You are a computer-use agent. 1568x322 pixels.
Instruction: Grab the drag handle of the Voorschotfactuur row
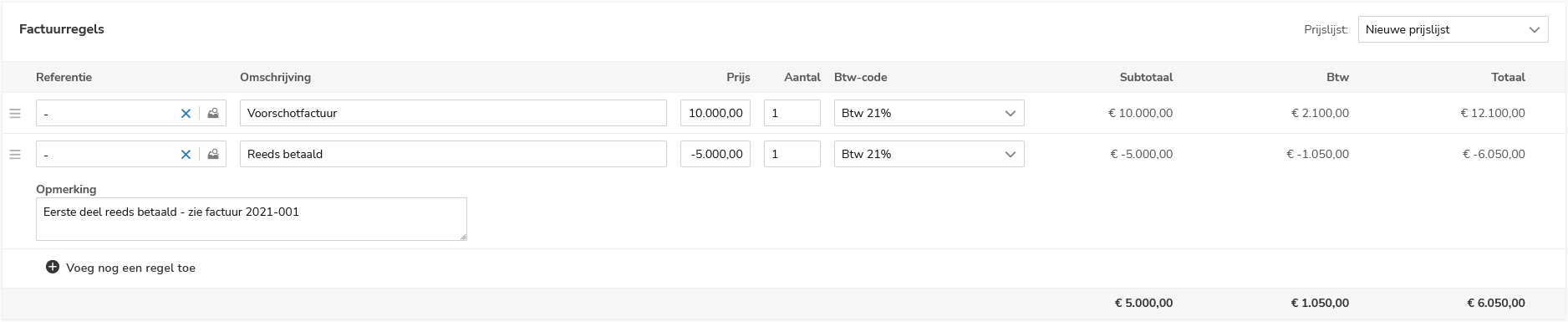[x=14, y=114]
